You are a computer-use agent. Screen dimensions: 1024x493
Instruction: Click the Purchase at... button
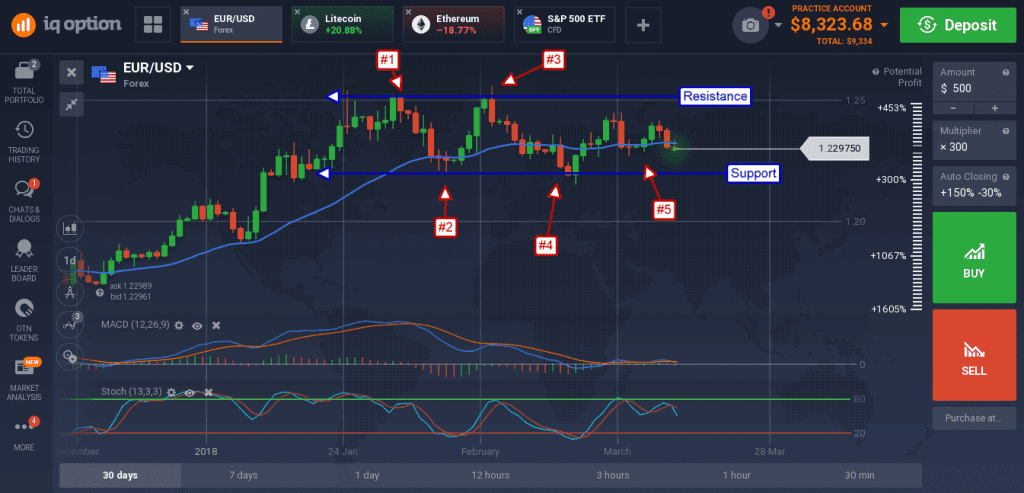pos(974,418)
